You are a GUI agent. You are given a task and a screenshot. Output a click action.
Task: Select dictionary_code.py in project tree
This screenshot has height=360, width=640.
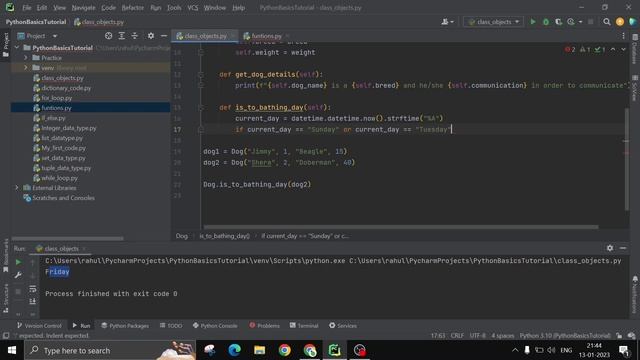click(x=66, y=88)
